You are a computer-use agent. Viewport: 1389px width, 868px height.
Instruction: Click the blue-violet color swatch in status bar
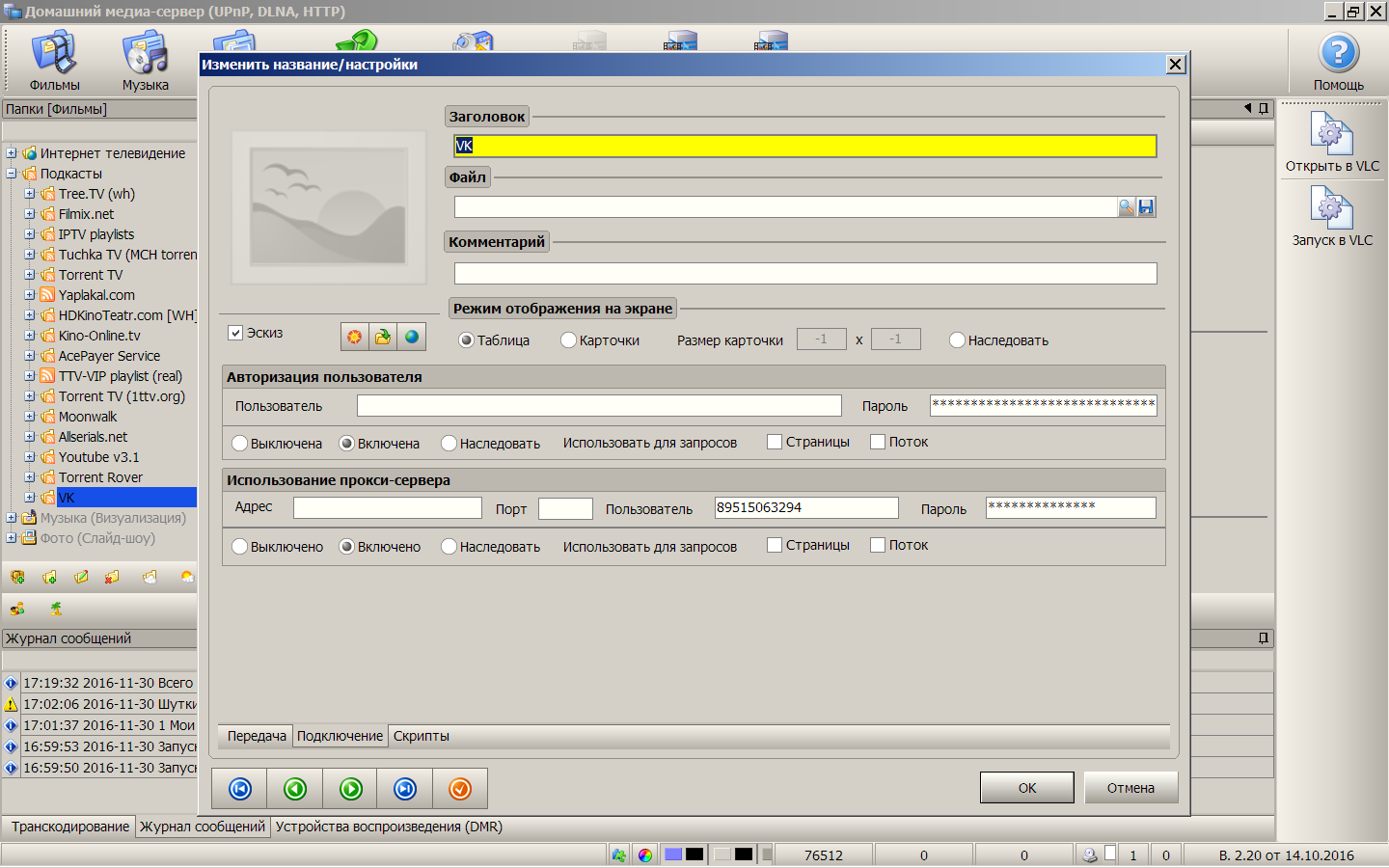673,854
